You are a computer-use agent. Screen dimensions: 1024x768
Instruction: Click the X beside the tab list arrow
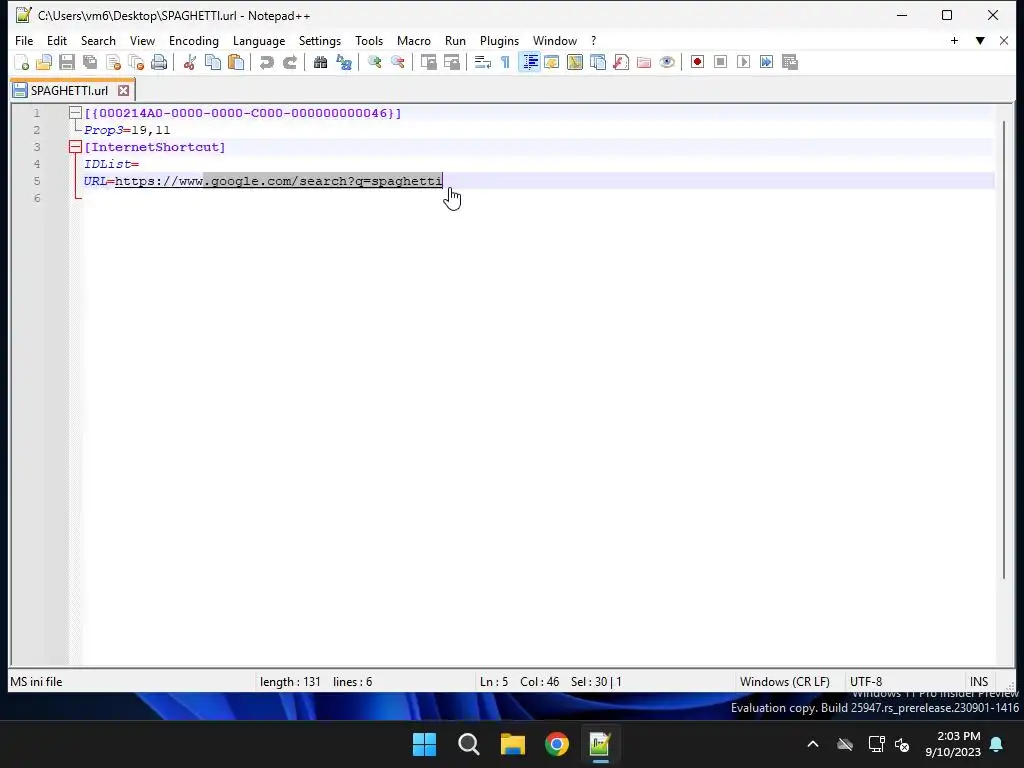1004,40
